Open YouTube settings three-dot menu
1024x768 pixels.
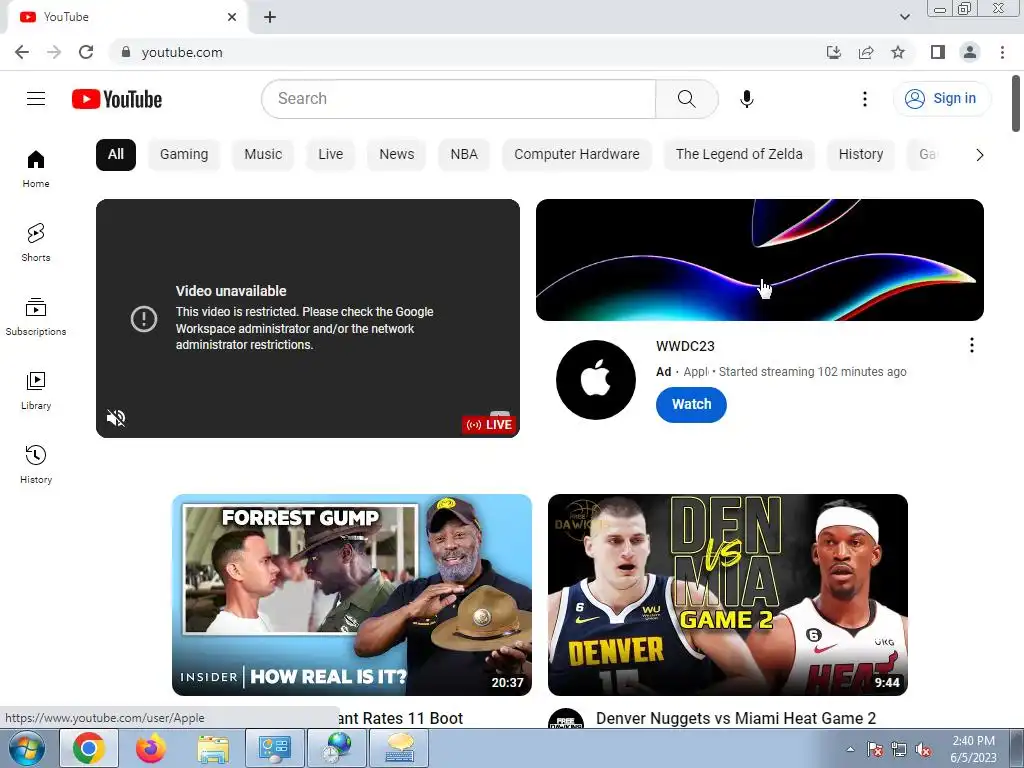tap(865, 99)
